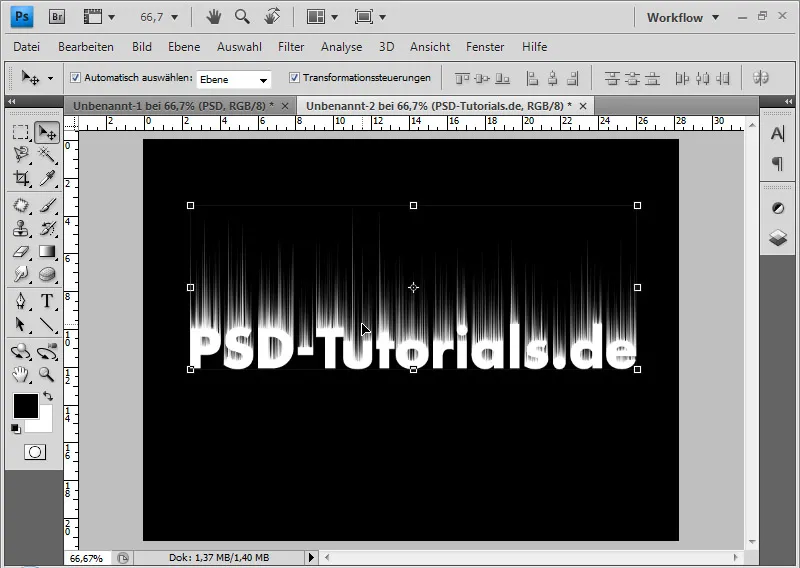Screen dimensions: 800x568
Task: Click the zoom percentage field 66,67%
Action: [x=87, y=558]
